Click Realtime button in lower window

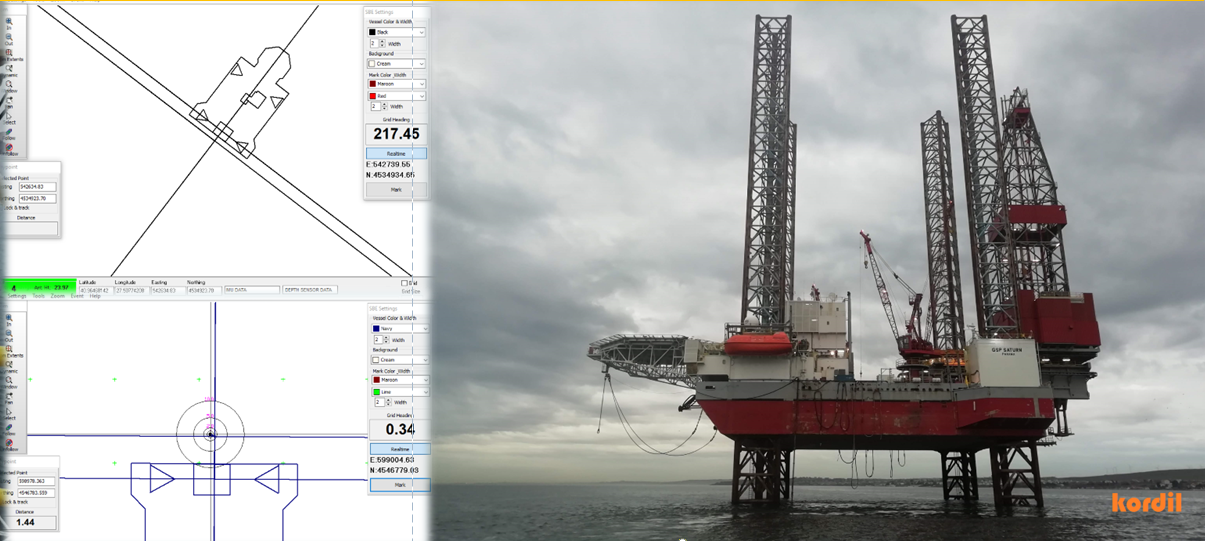pyautogui.click(x=400, y=450)
